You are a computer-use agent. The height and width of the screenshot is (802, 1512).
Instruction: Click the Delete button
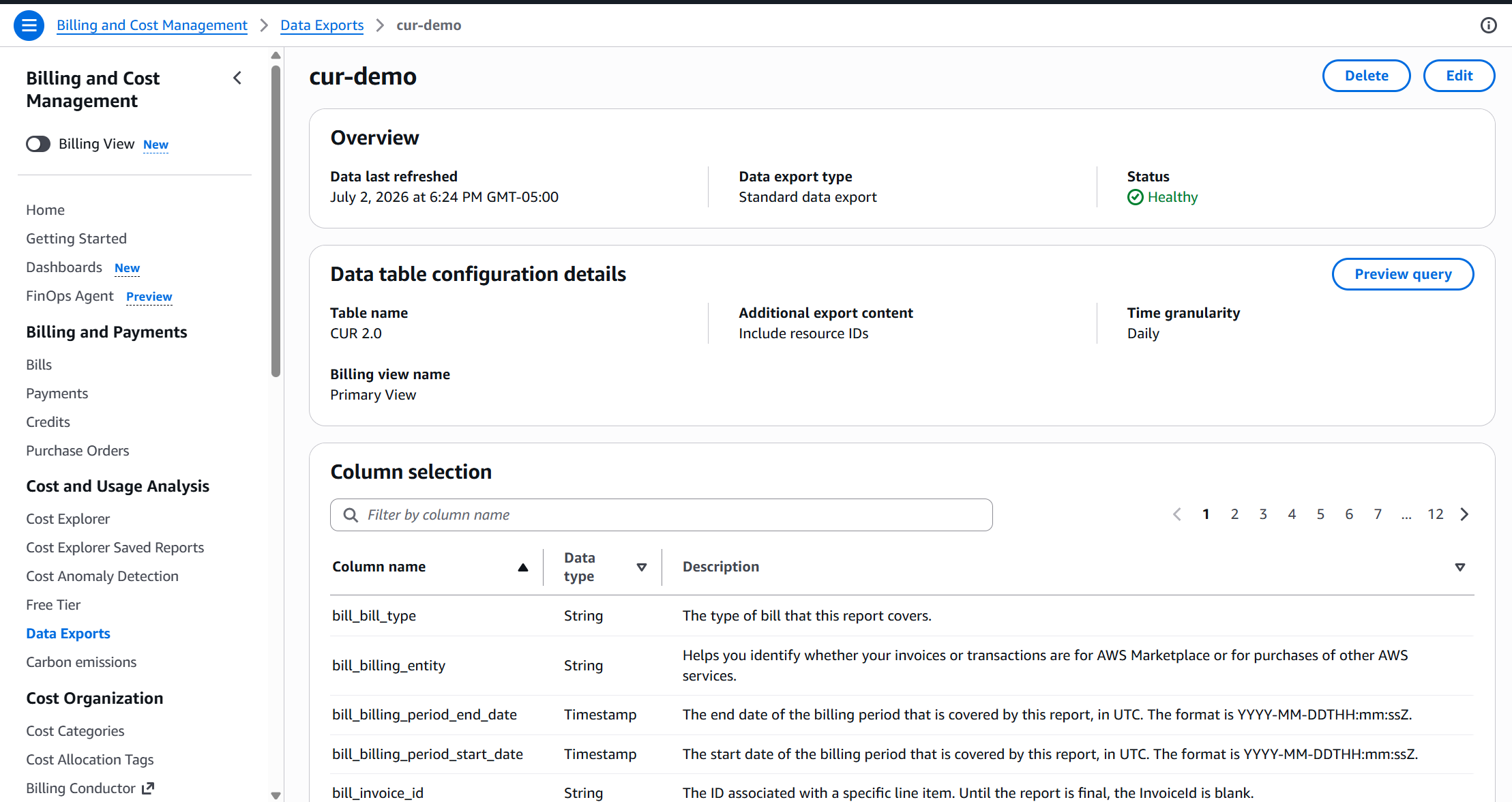[1367, 76]
